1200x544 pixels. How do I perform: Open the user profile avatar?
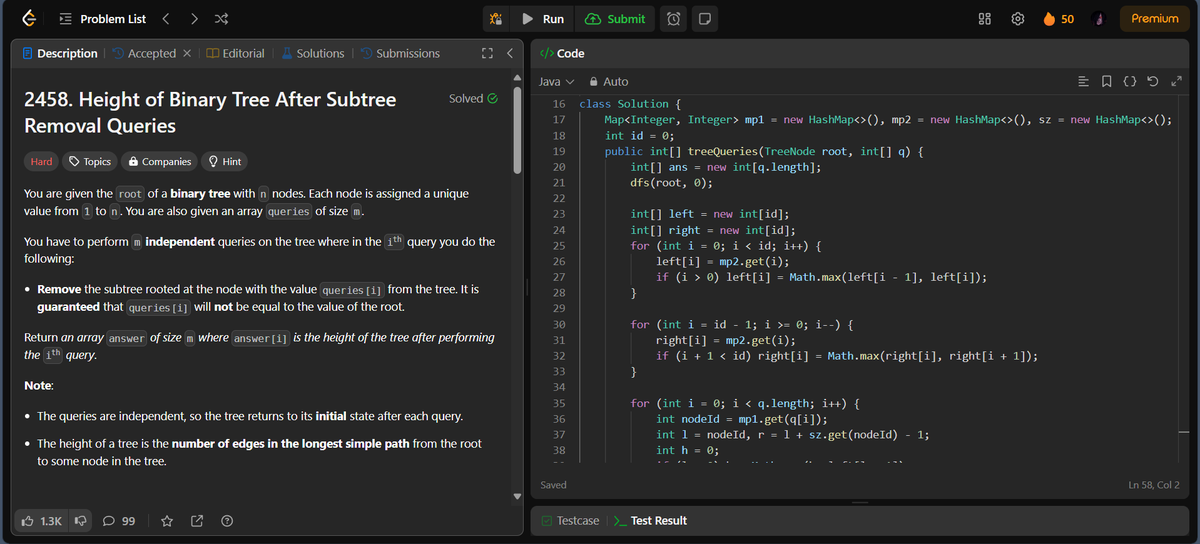[x=1100, y=19]
